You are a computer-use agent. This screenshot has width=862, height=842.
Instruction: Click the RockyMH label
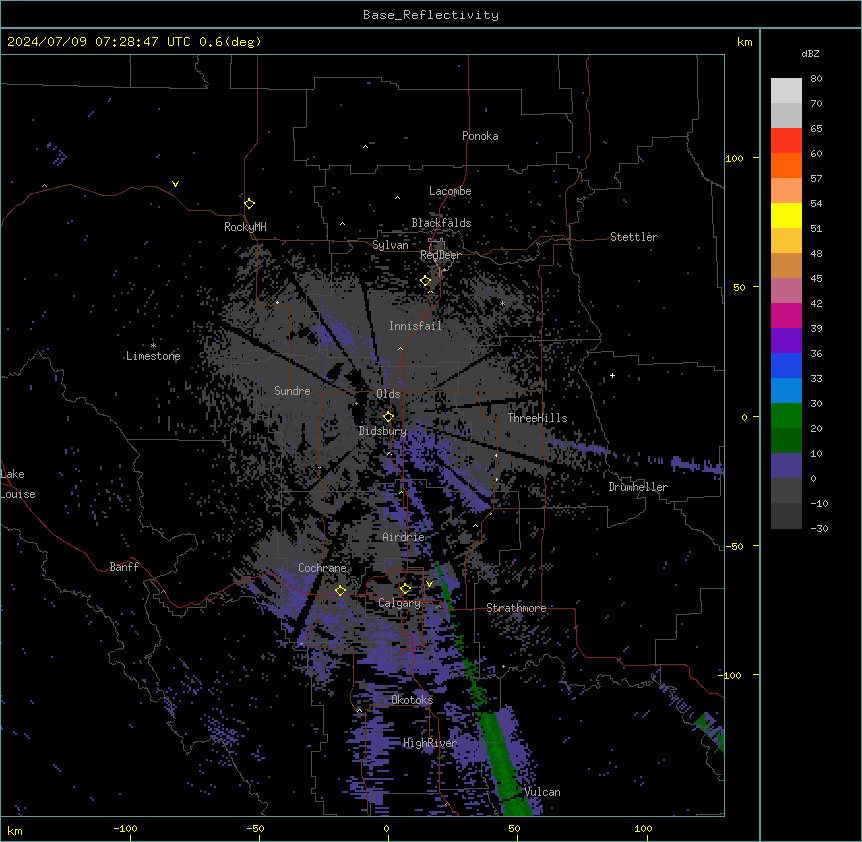(x=245, y=227)
